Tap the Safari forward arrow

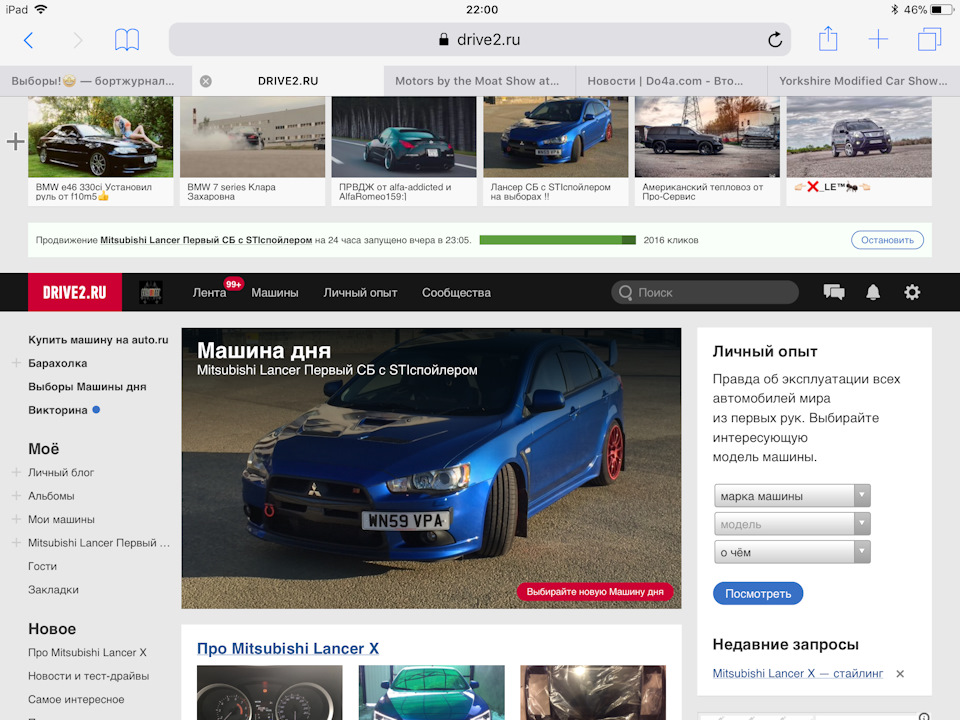pos(78,40)
